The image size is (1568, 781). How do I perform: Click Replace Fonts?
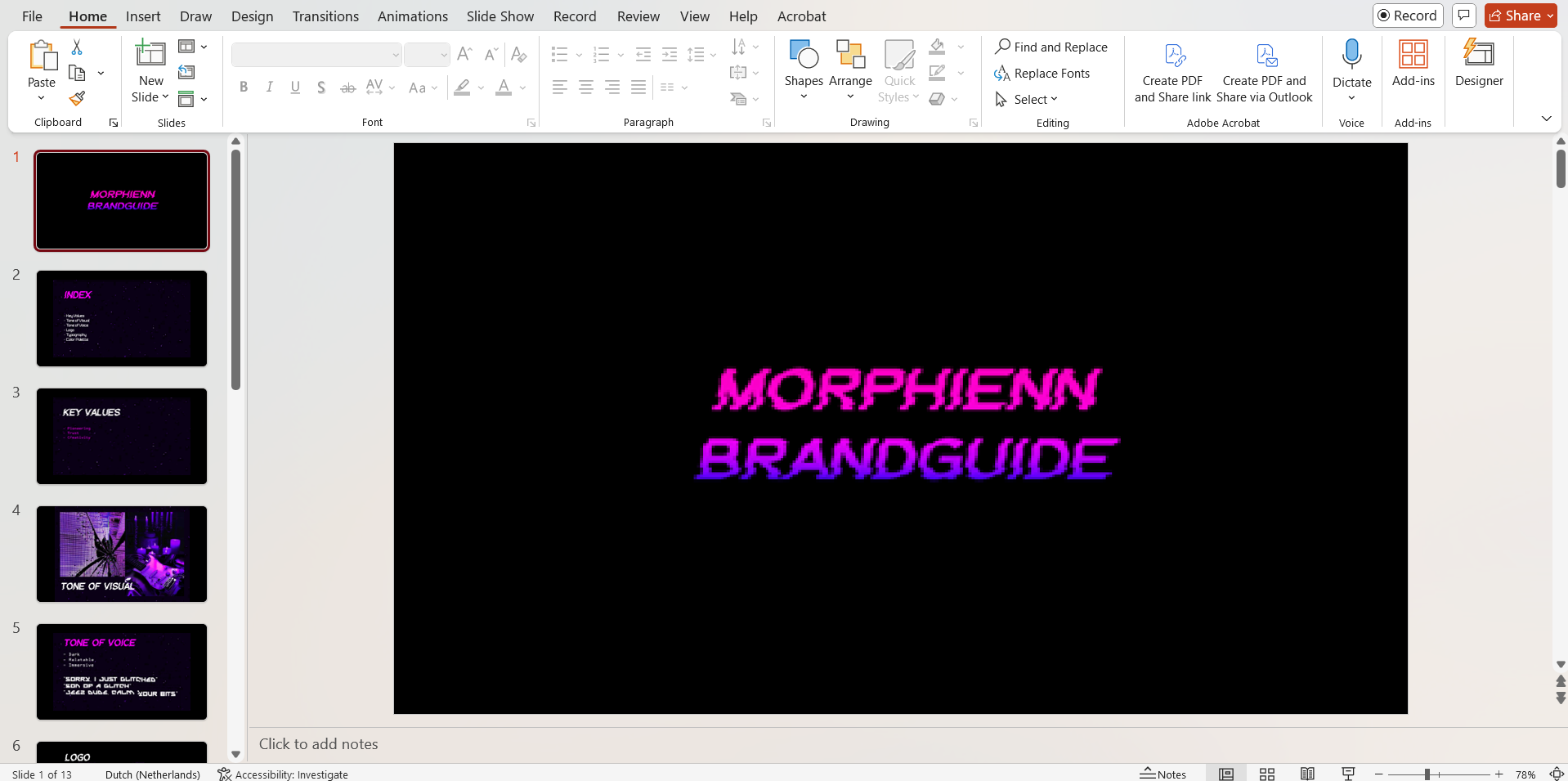point(1051,73)
